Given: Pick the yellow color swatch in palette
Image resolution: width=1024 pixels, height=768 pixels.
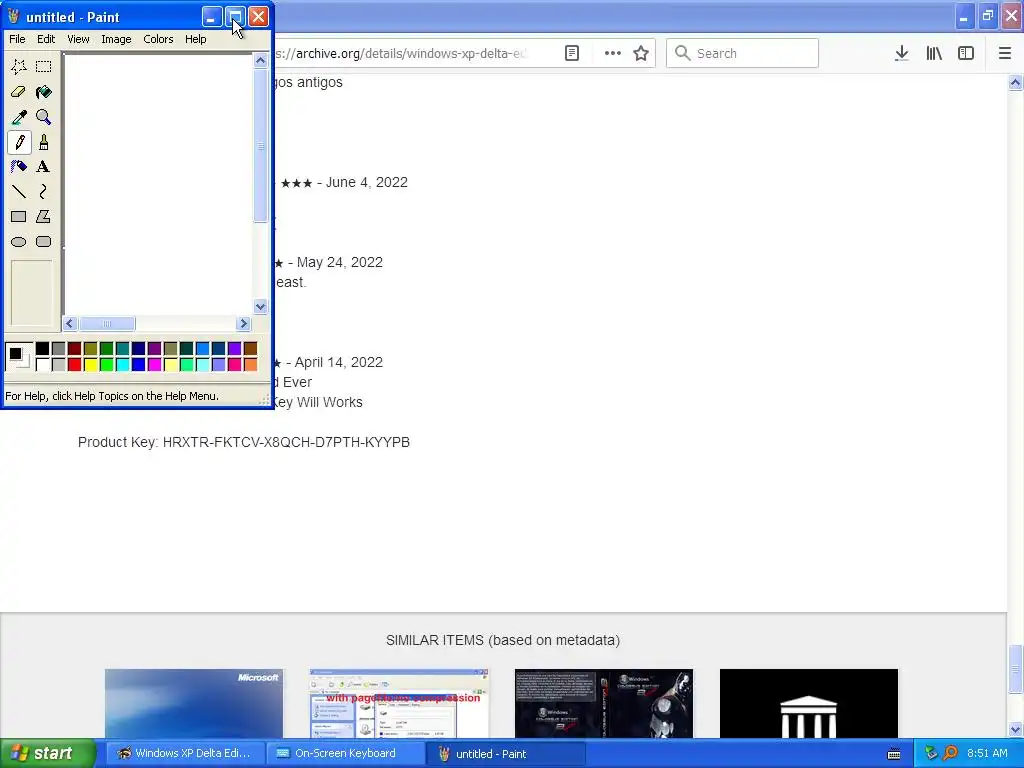Looking at the screenshot, I should pos(91,364).
